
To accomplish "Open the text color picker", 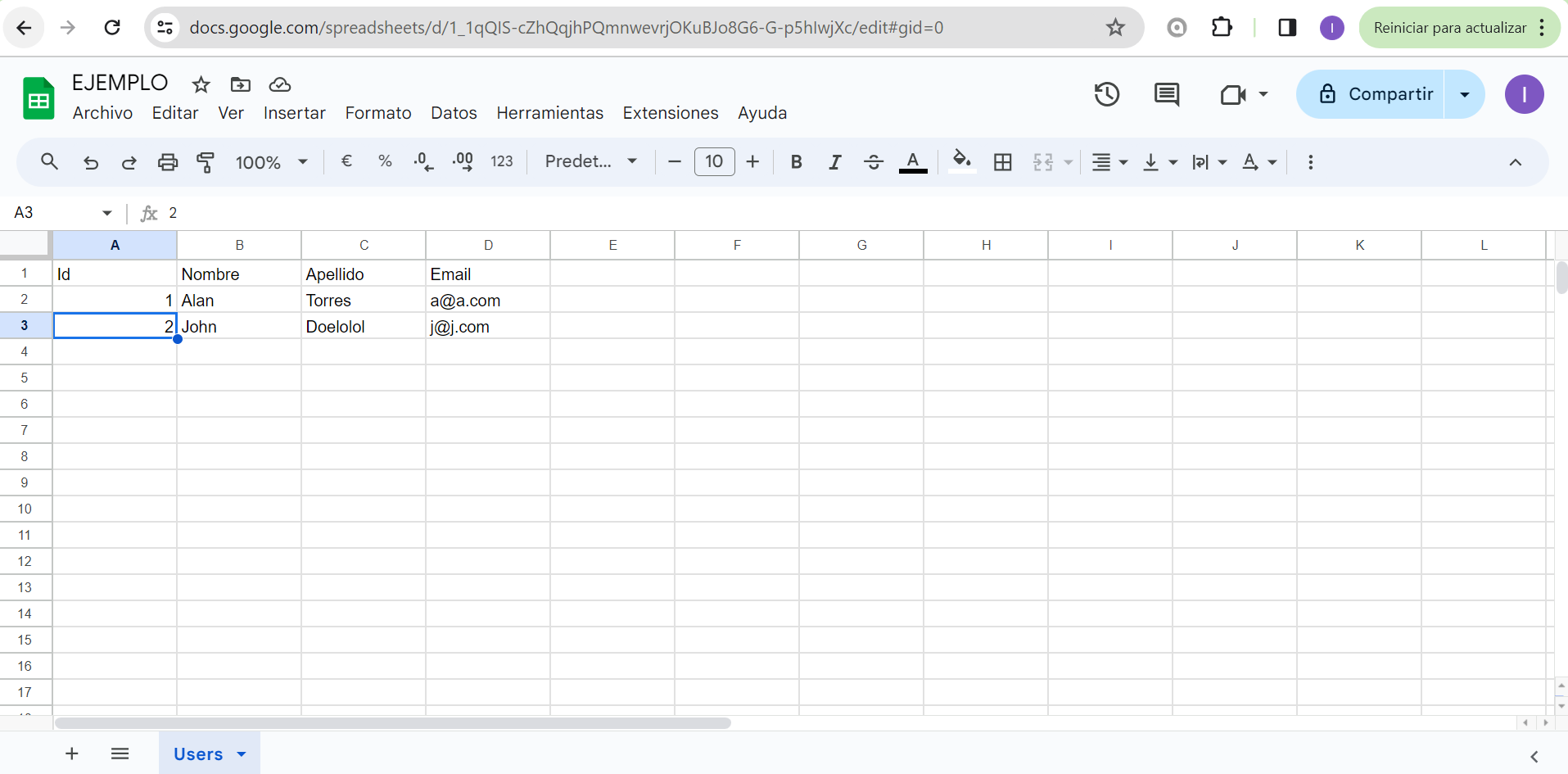I will tap(913, 162).
